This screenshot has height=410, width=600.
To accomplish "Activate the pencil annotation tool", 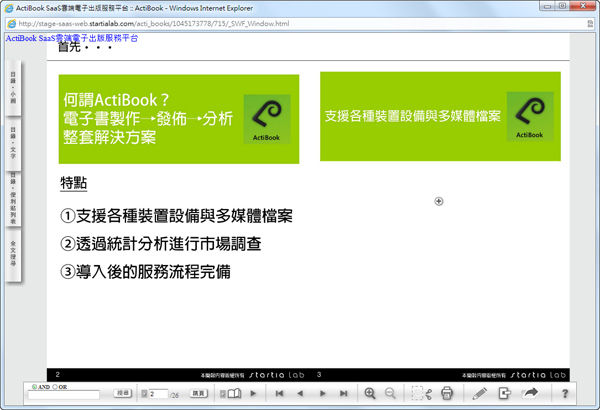I will coord(479,393).
